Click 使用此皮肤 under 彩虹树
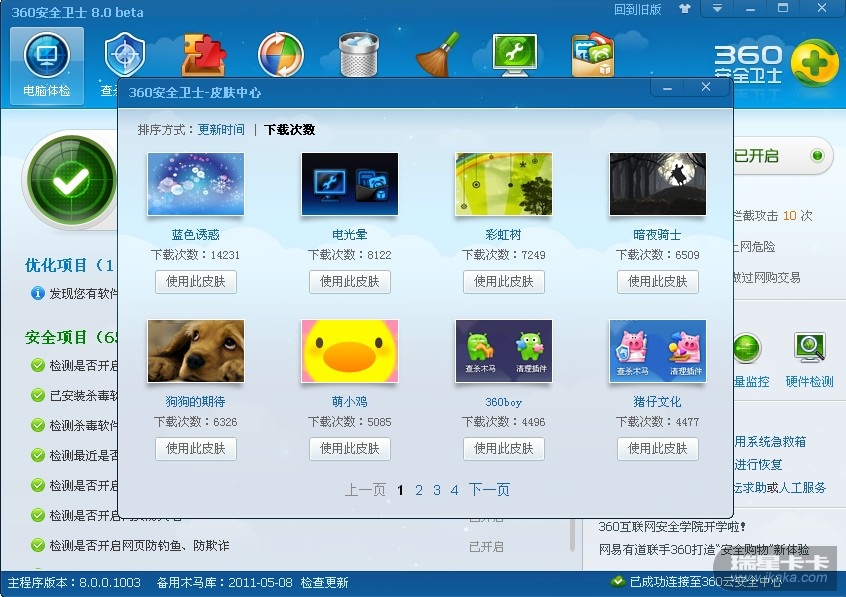The image size is (846, 597). pyautogui.click(x=503, y=282)
